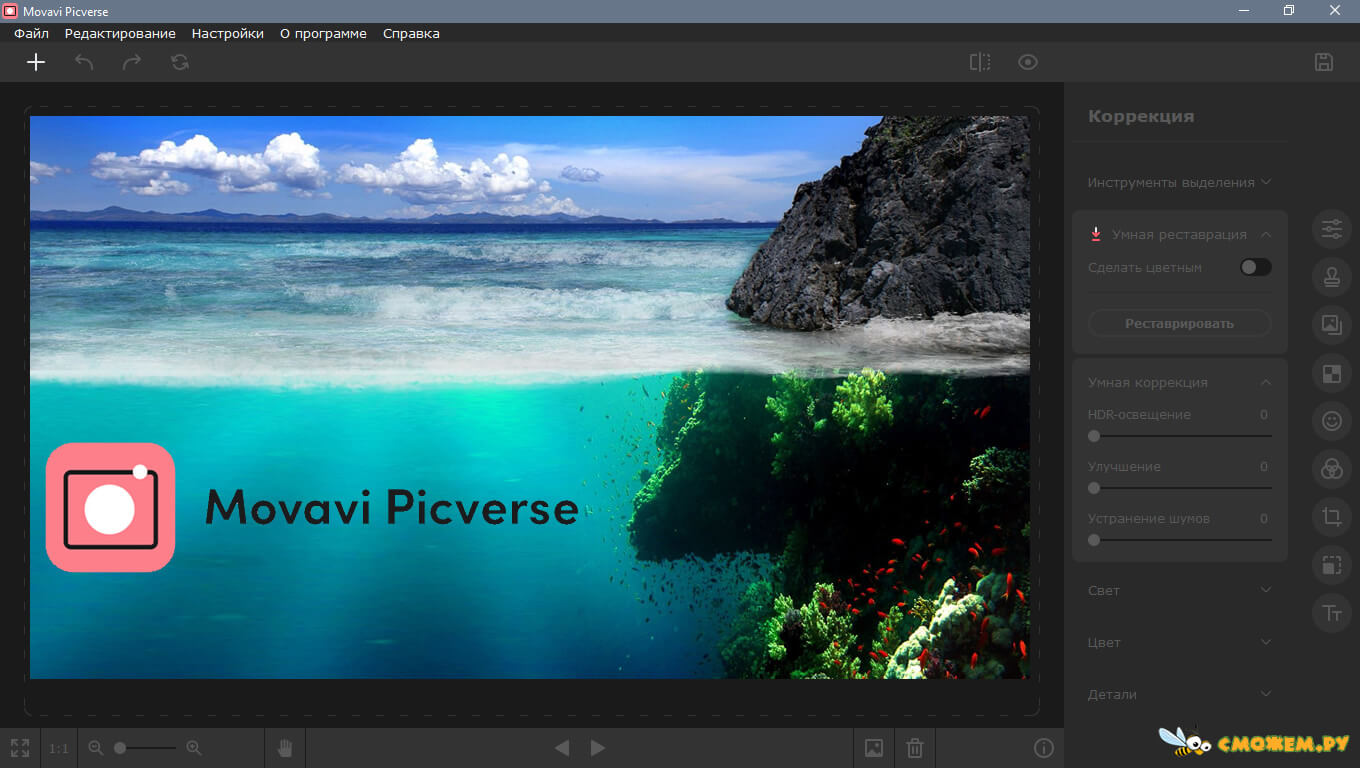
Task: Open the Редактирование menu
Action: click(x=120, y=33)
